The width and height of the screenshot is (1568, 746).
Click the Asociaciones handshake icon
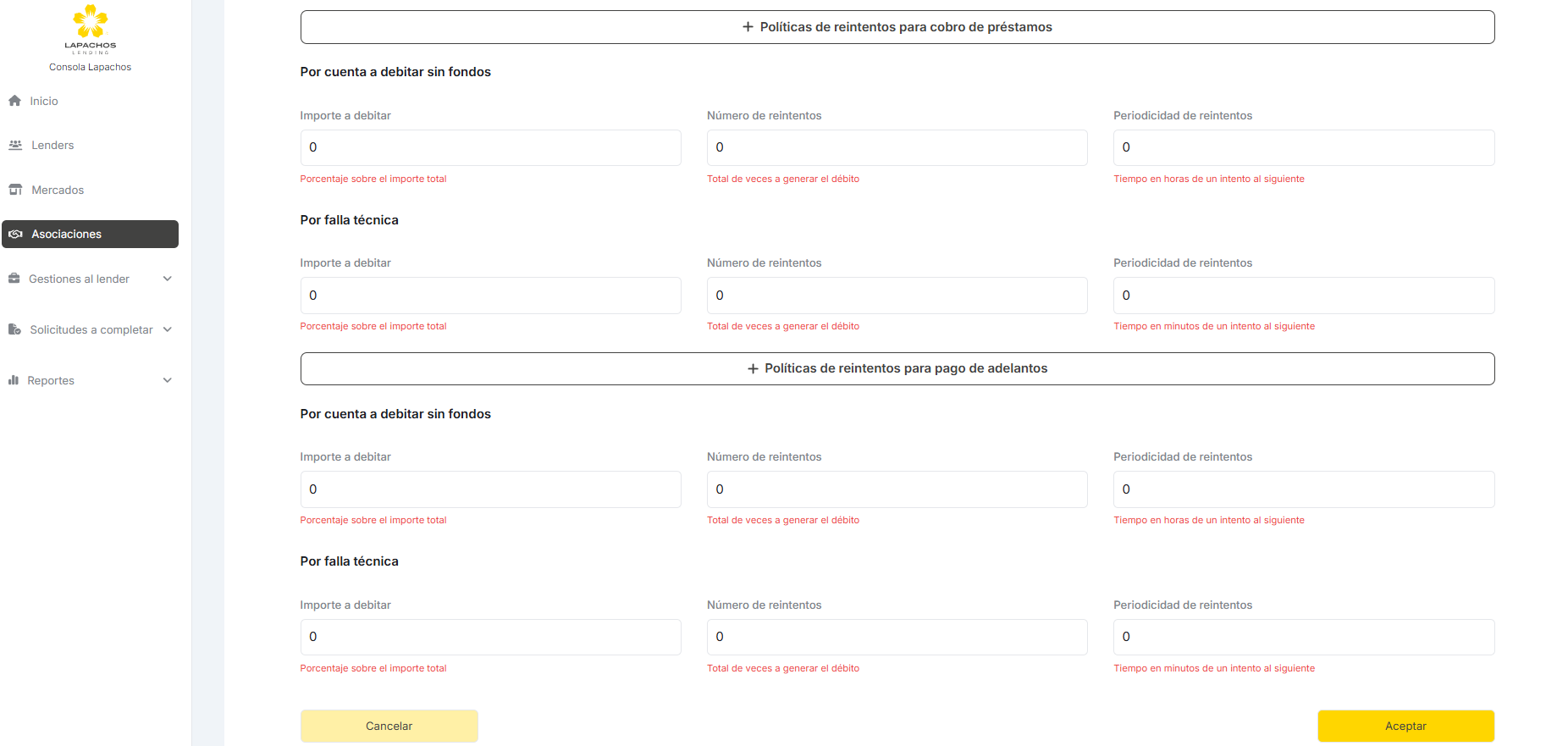15,235
